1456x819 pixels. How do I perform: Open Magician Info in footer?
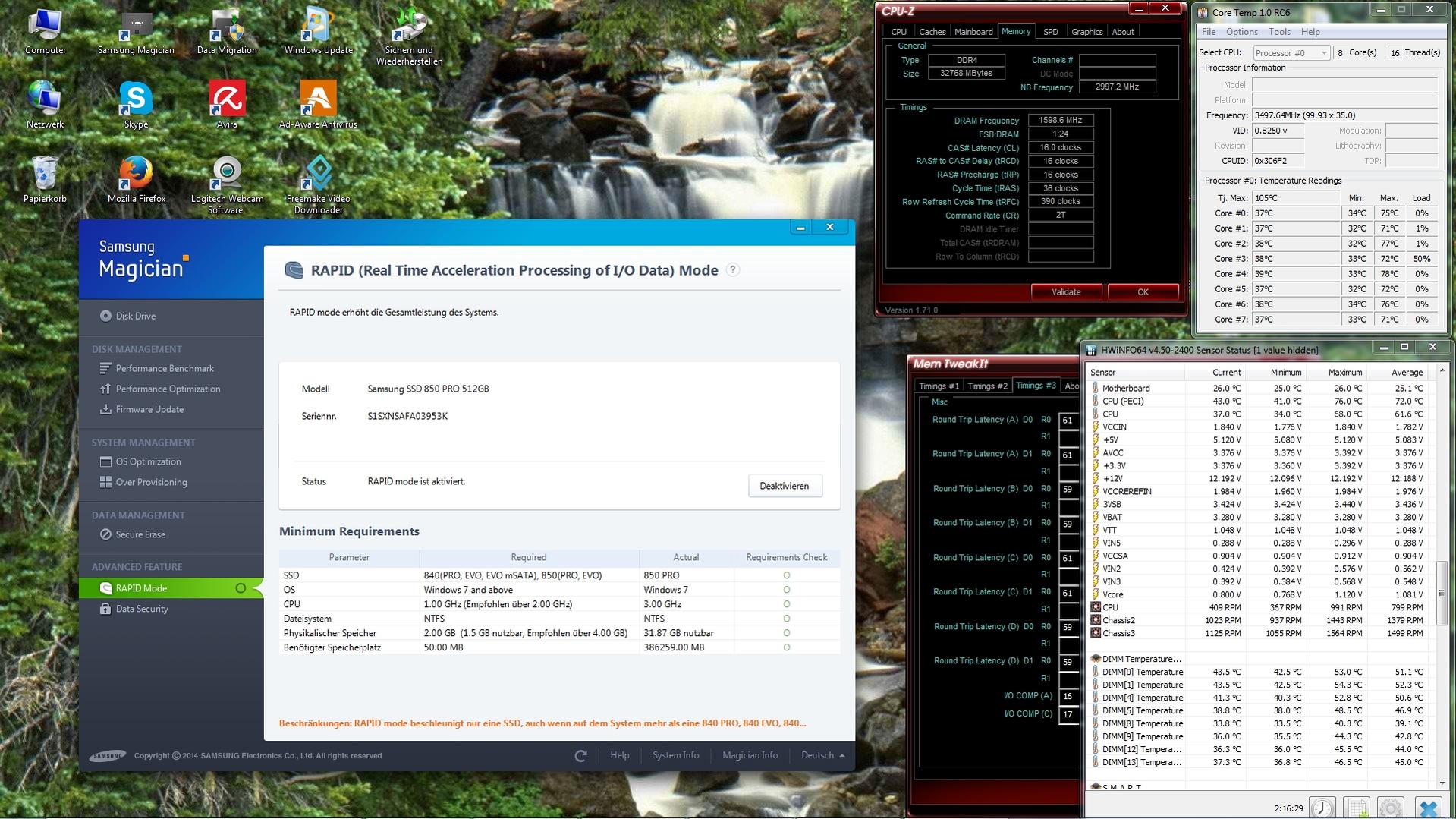point(750,755)
